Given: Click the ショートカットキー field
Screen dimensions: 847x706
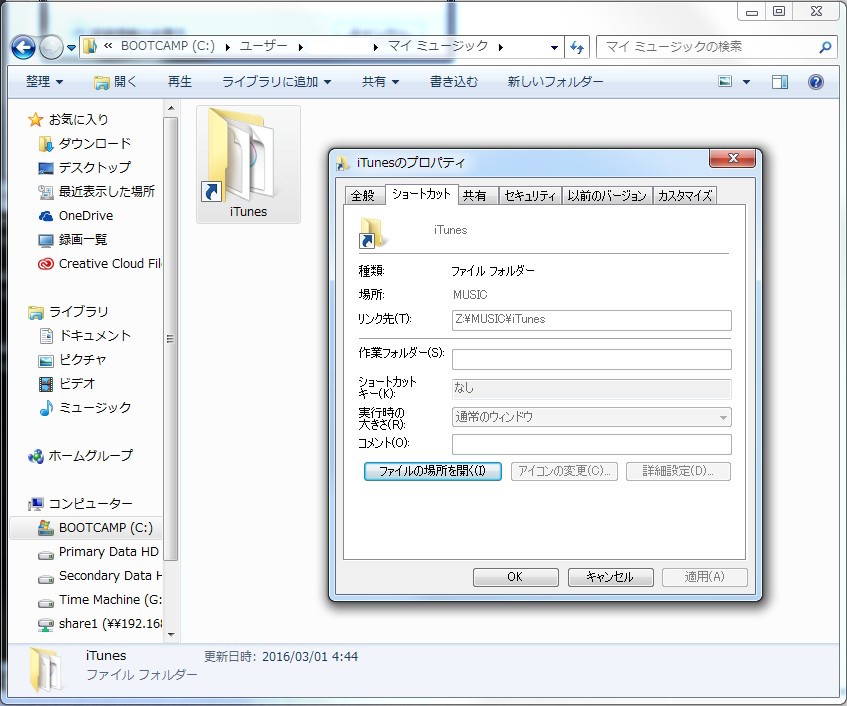Looking at the screenshot, I should pyautogui.click(x=591, y=388).
